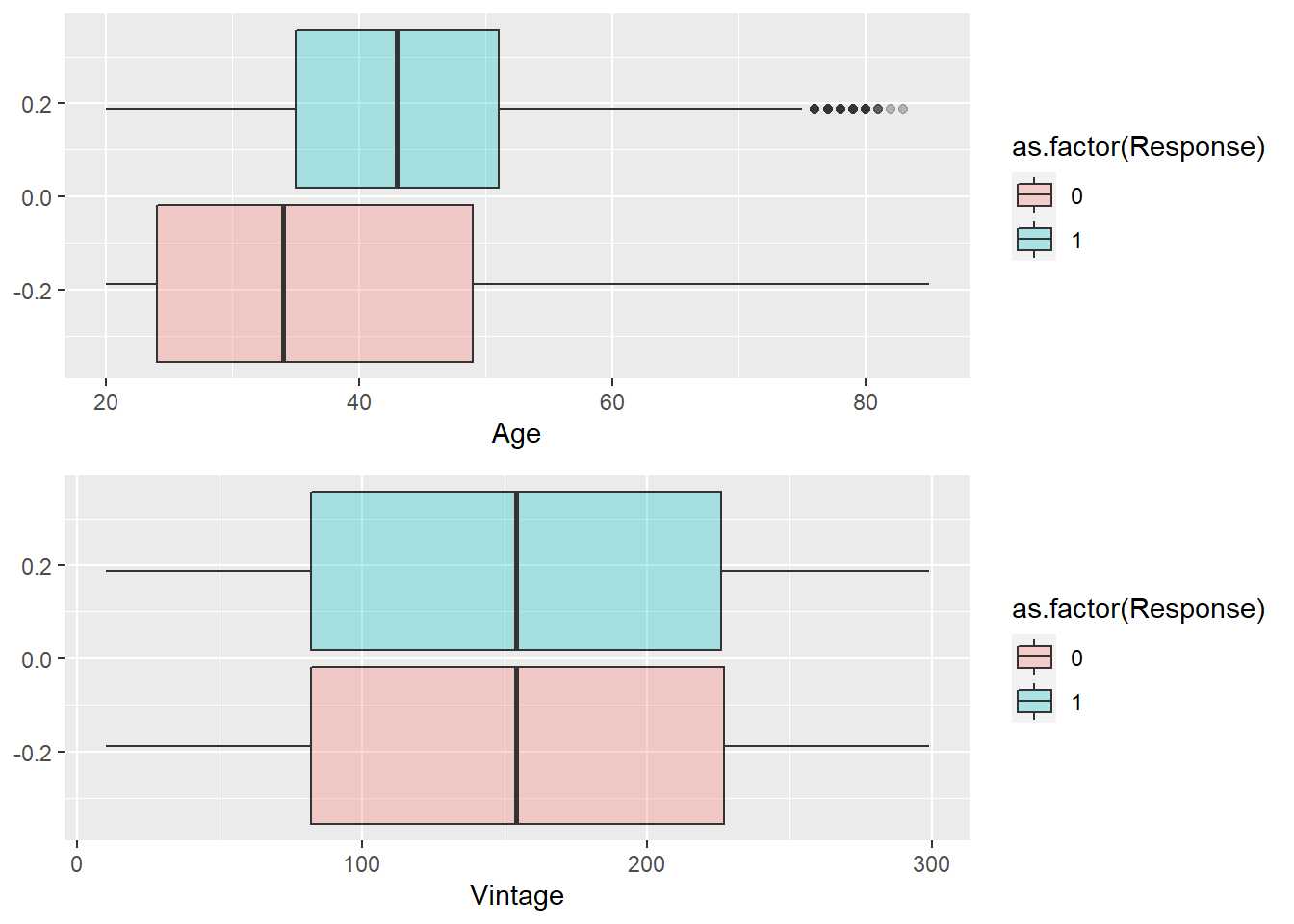Click the Age plot legend swatch for 1

pos(1034,240)
